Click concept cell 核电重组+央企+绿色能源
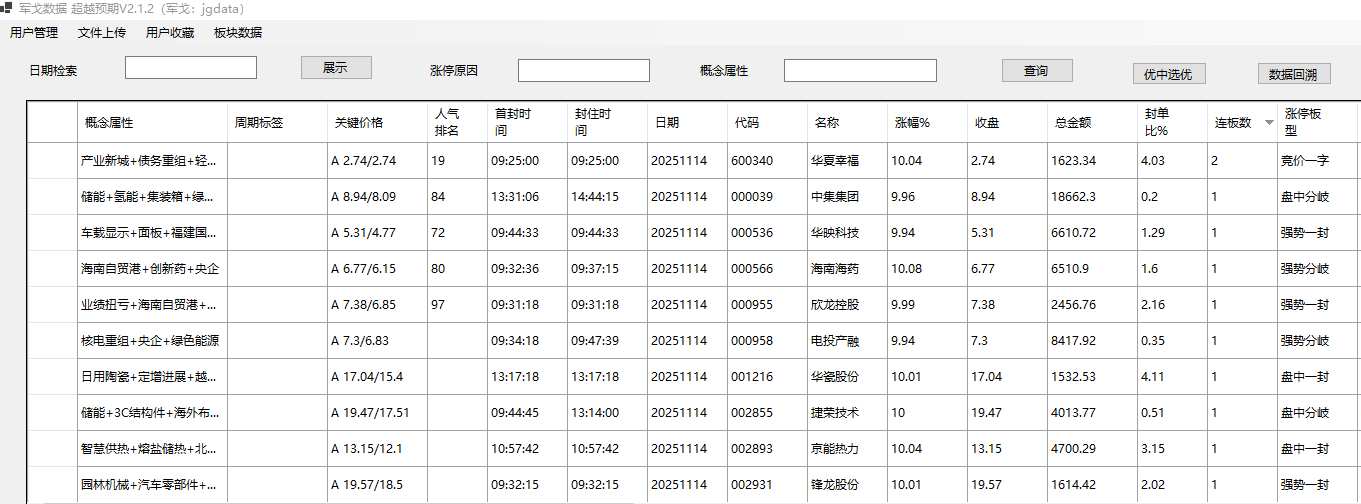Screen dimensions: 1361x504 point(152,341)
